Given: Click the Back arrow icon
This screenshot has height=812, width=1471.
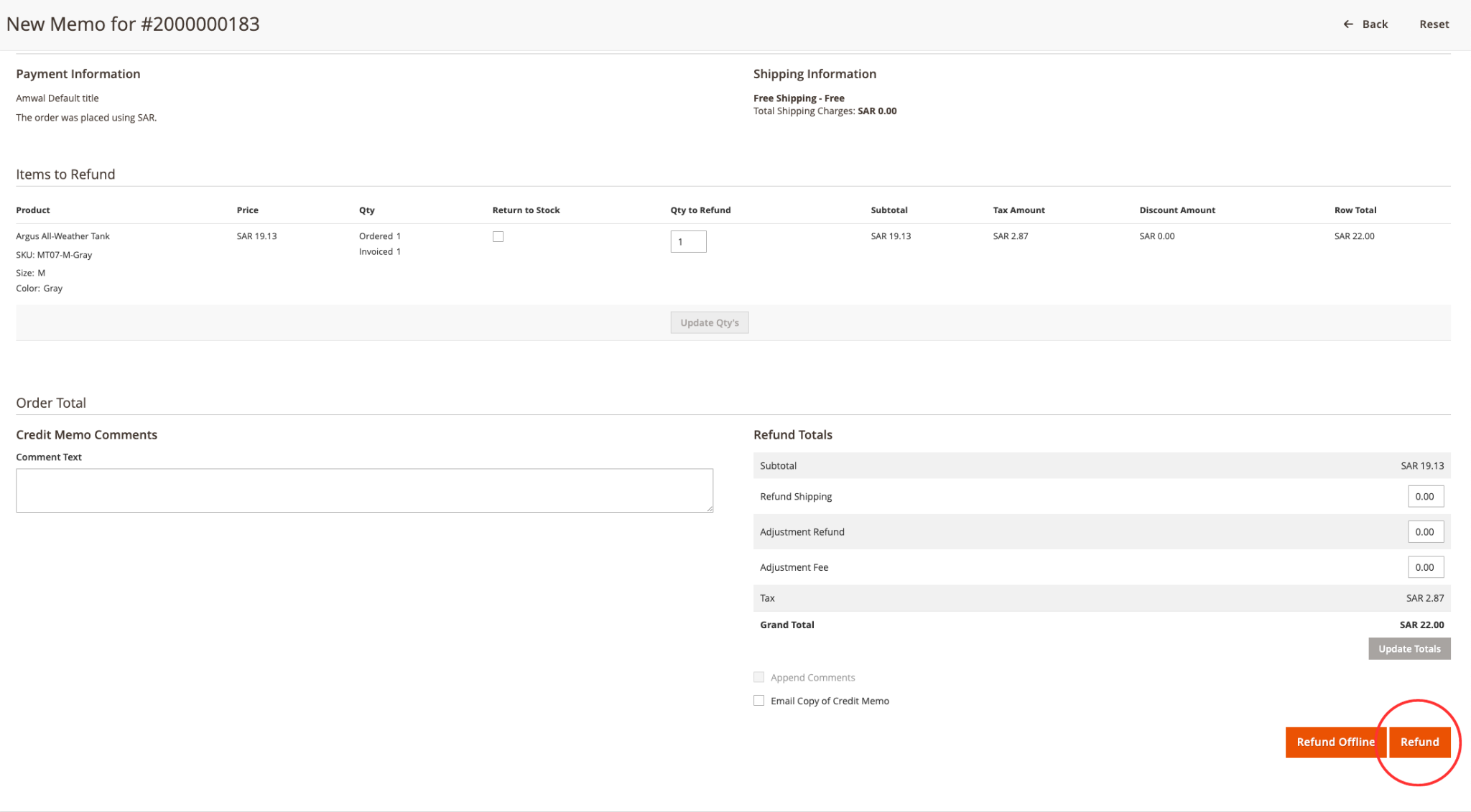Looking at the screenshot, I should [x=1348, y=24].
